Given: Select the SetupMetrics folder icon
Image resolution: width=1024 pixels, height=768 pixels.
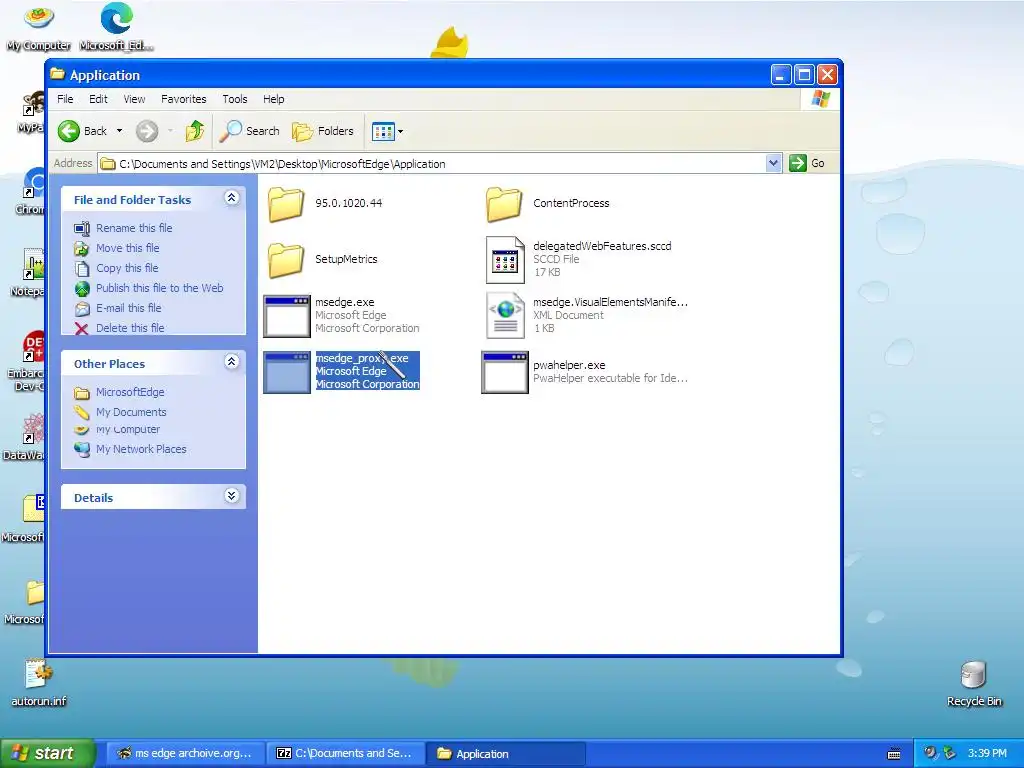Looking at the screenshot, I should [x=286, y=260].
